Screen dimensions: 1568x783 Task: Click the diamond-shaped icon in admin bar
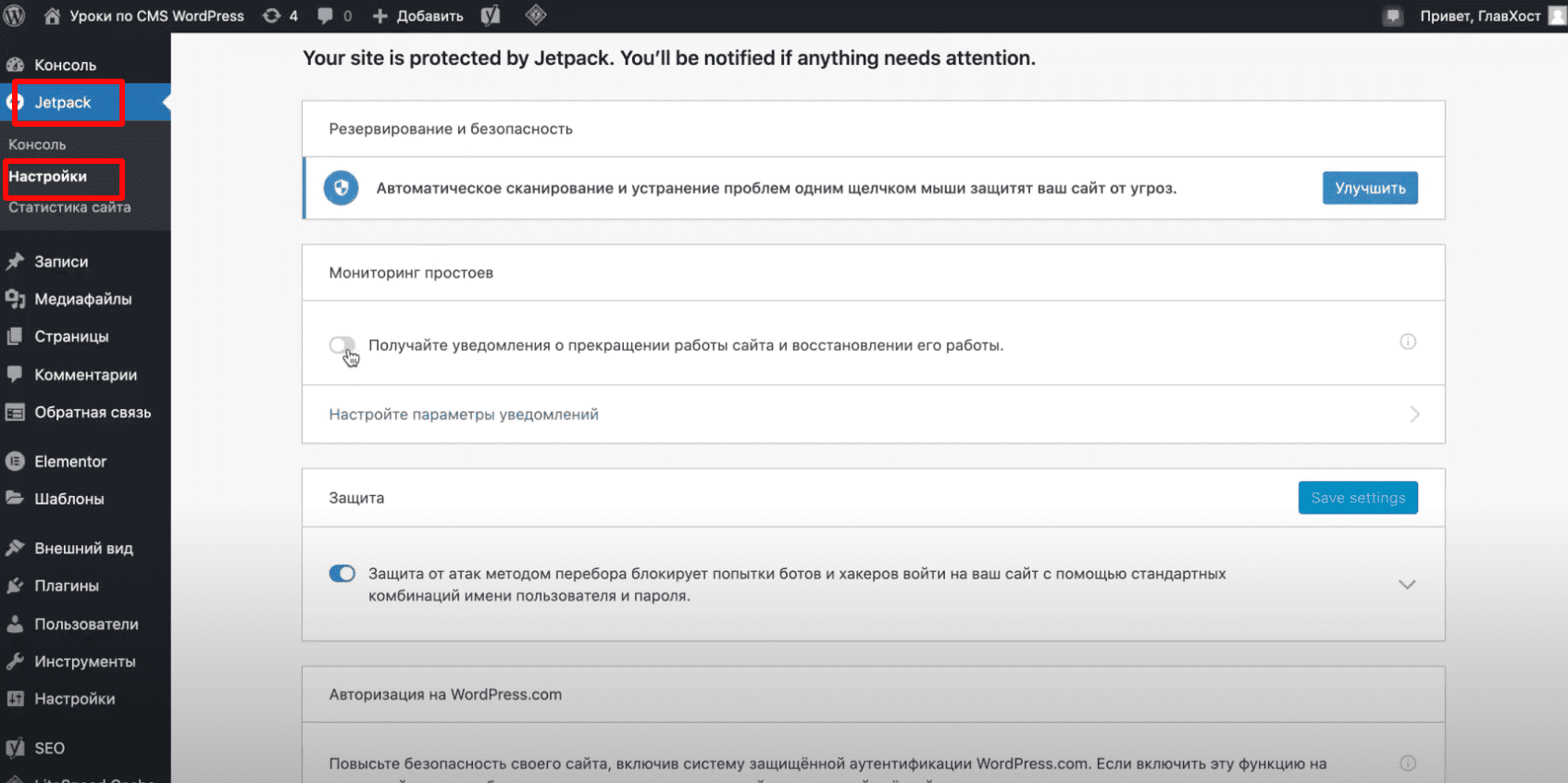(x=536, y=16)
